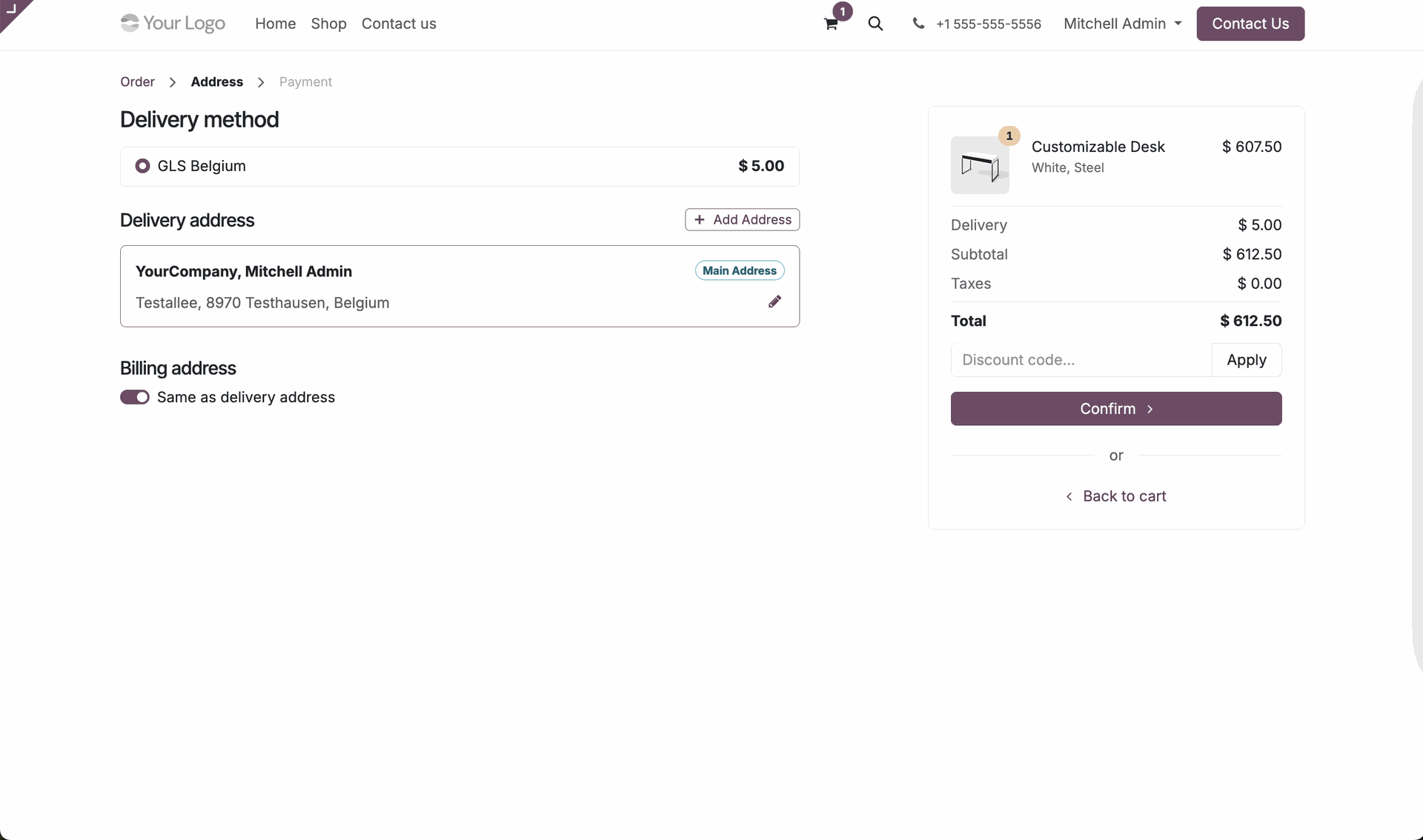Click the Order breadcrumb step
Image resolution: width=1423 pixels, height=840 pixels.
[x=137, y=82]
